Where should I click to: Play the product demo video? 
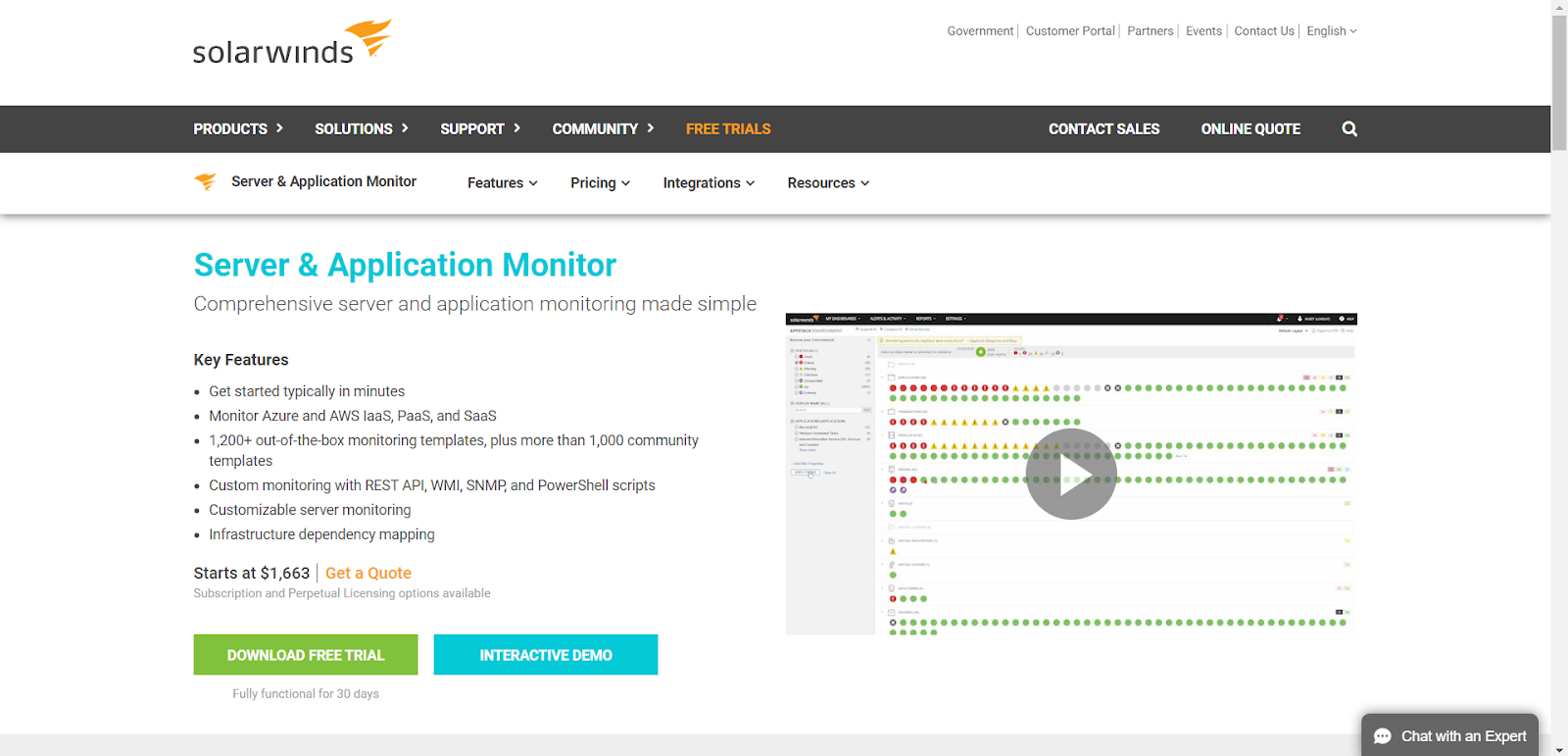tap(1071, 475)
